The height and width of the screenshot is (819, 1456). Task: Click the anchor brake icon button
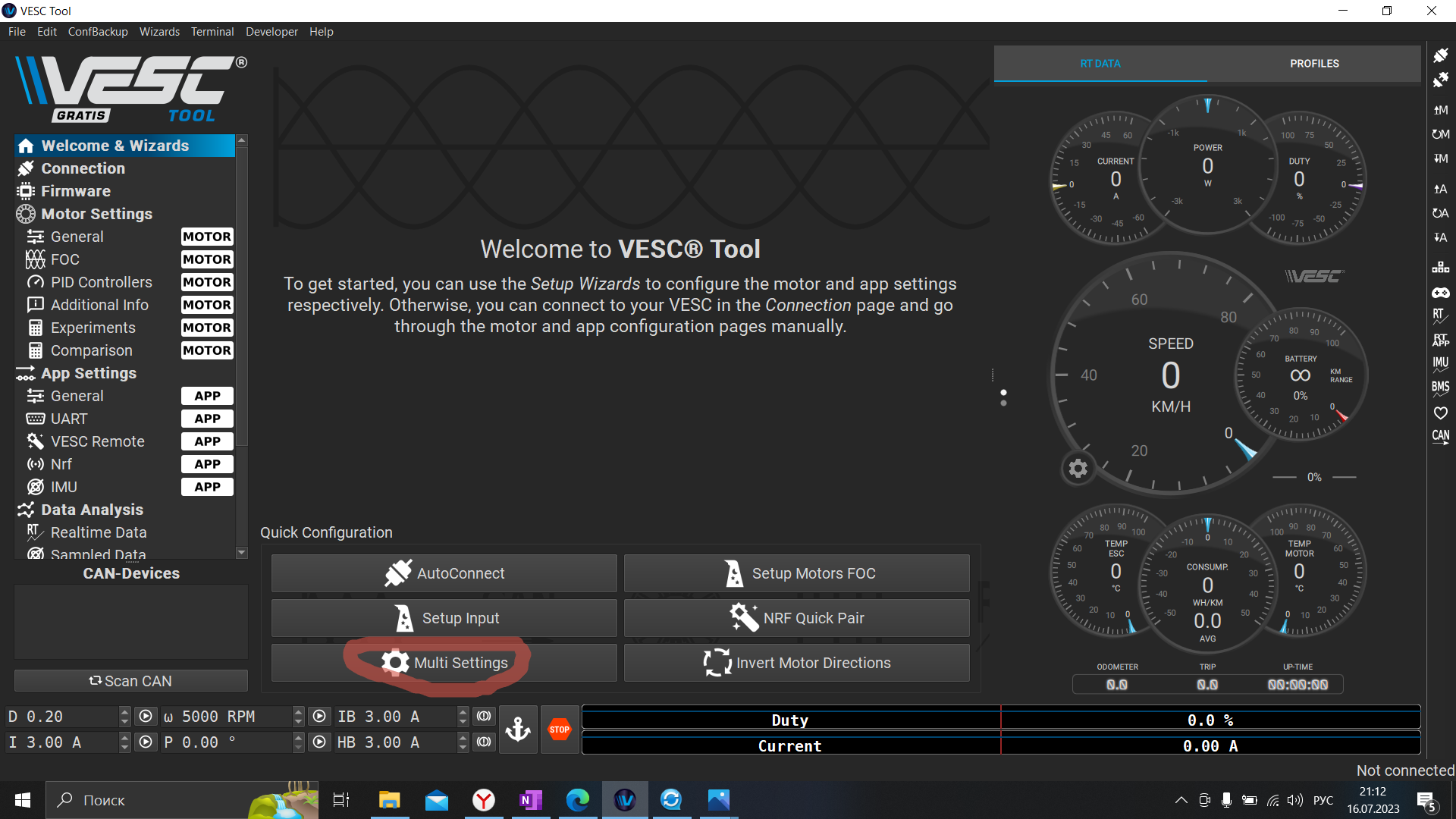pyautogui.click(x=518, y=730)
